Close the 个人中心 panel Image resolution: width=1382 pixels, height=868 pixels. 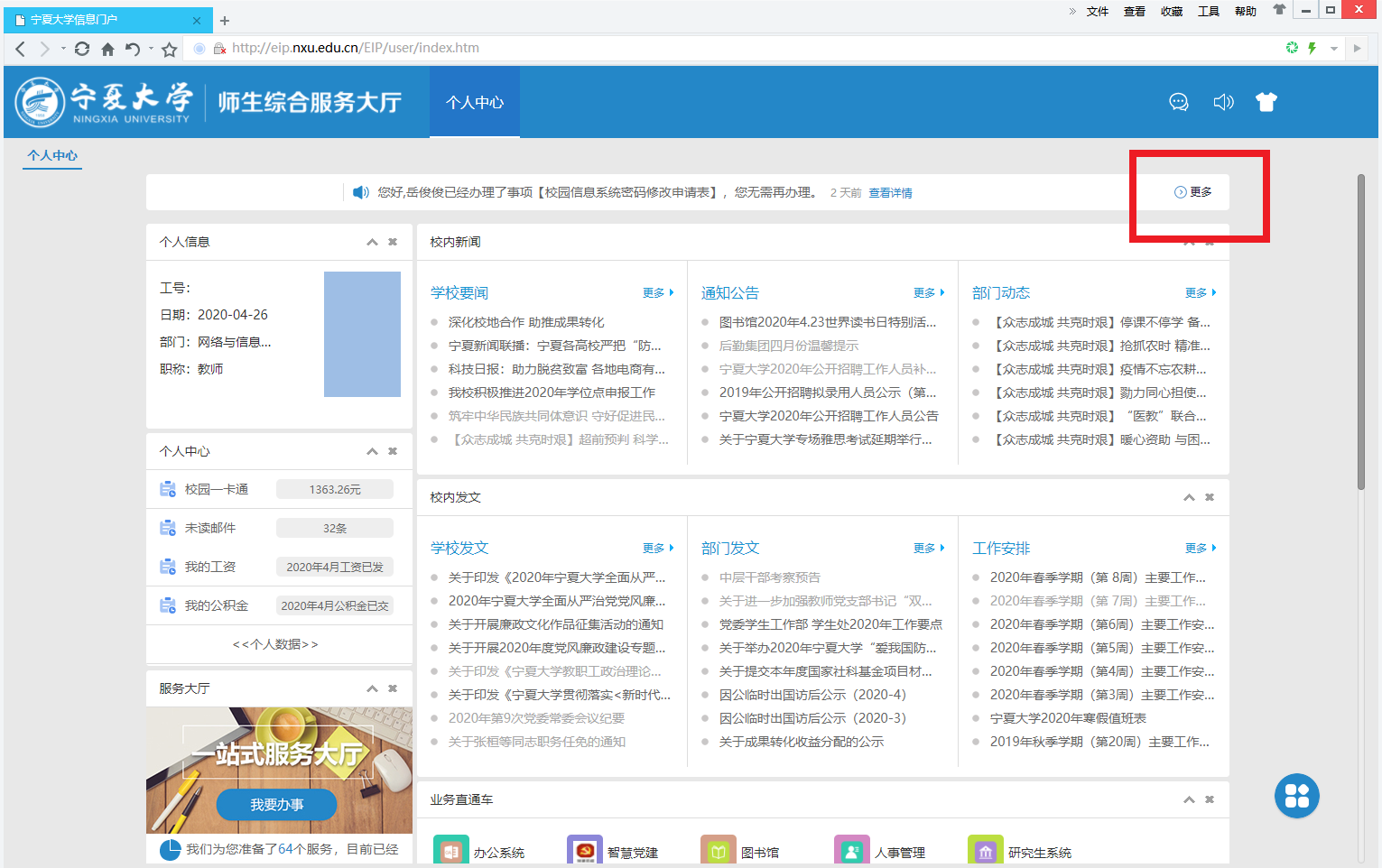[x=393, y=451]
